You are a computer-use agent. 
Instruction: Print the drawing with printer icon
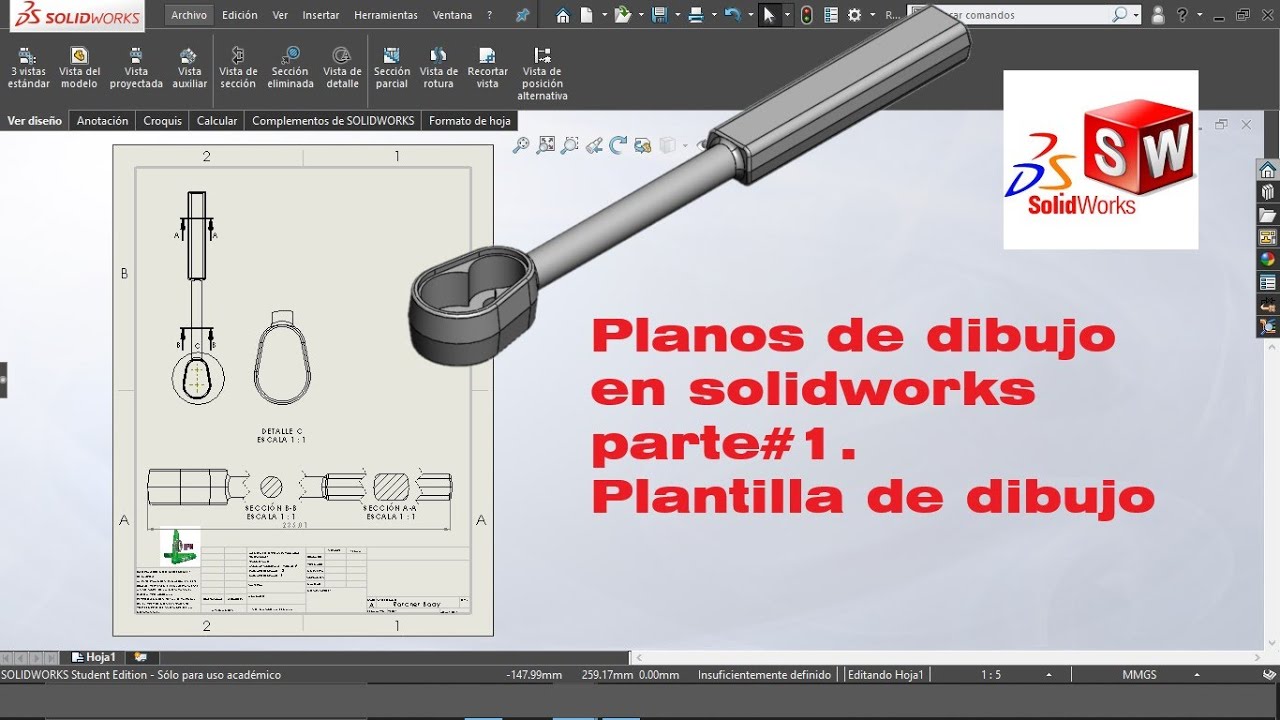click(x=695, y=15)
